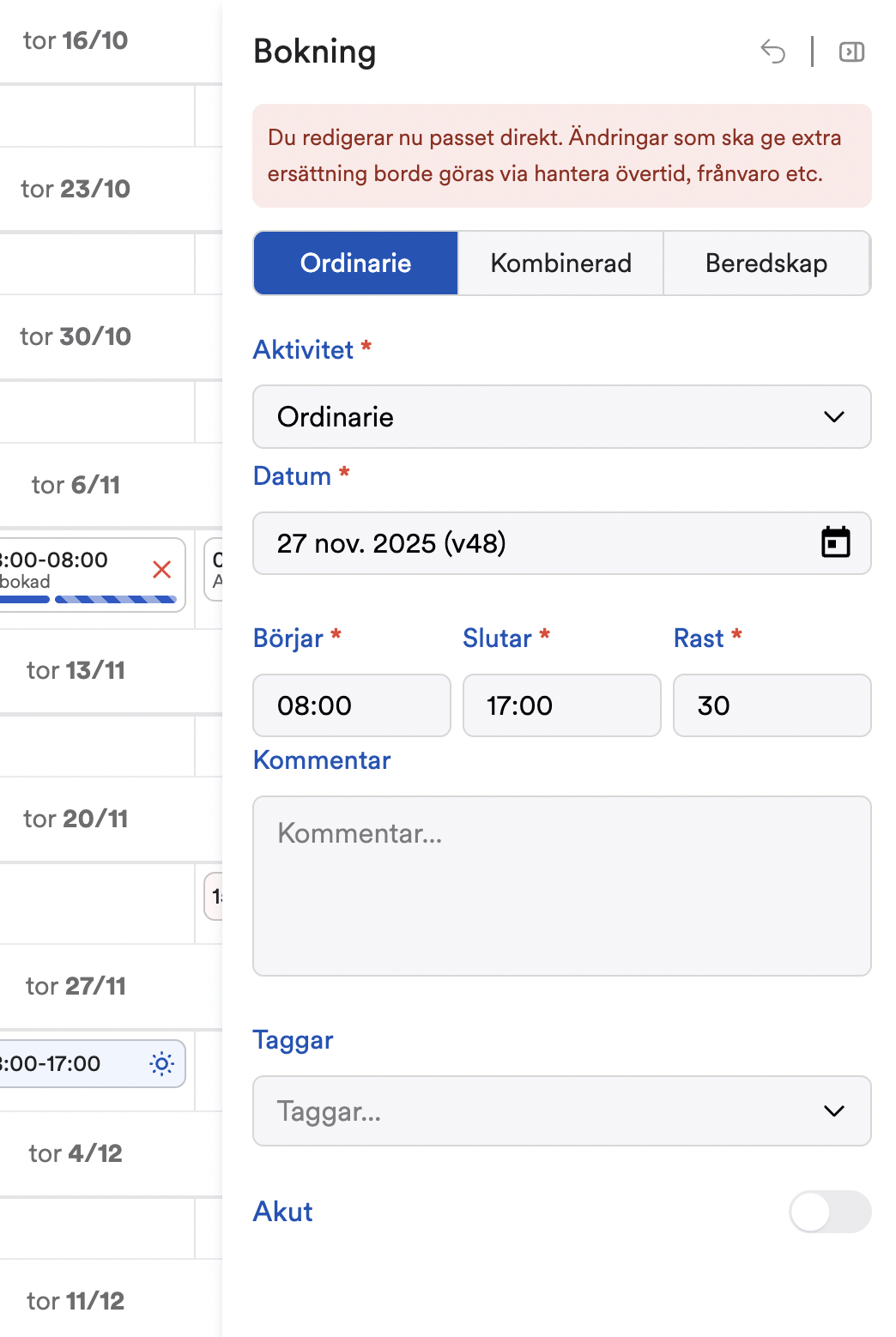This screenshot has width=896, height=1337.
Task: Click the sun icon on 00-17:00 shift
Action: pyautogui.click(x=161, y=1064)
